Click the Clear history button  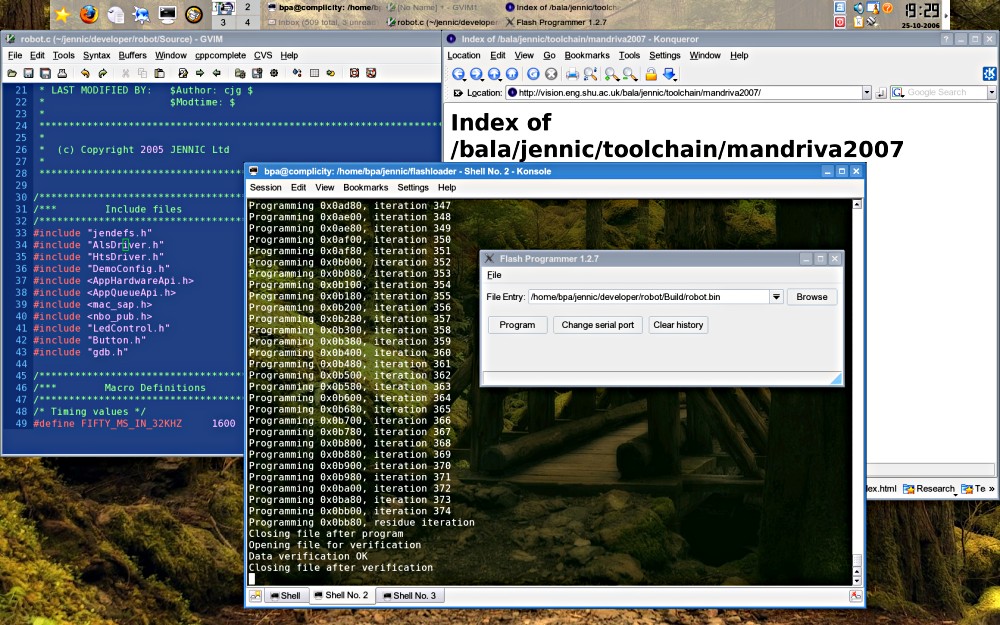[678, 325]
